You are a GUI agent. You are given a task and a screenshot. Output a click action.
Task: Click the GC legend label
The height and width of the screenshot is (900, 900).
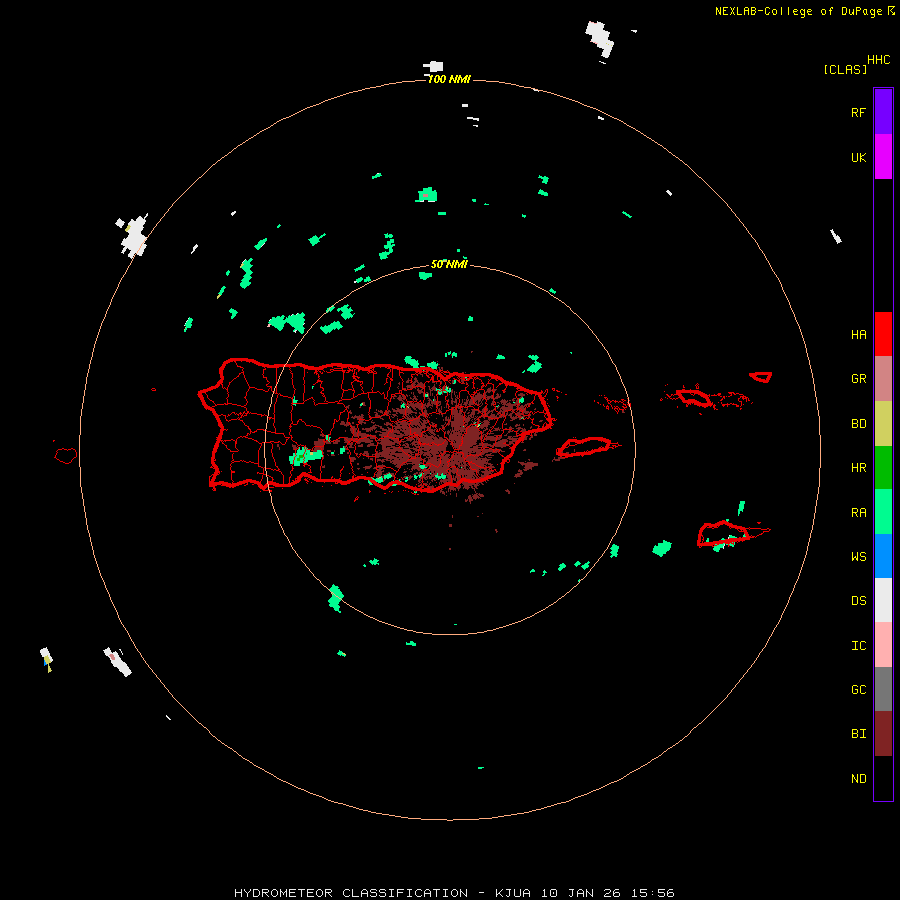point(858,689)
